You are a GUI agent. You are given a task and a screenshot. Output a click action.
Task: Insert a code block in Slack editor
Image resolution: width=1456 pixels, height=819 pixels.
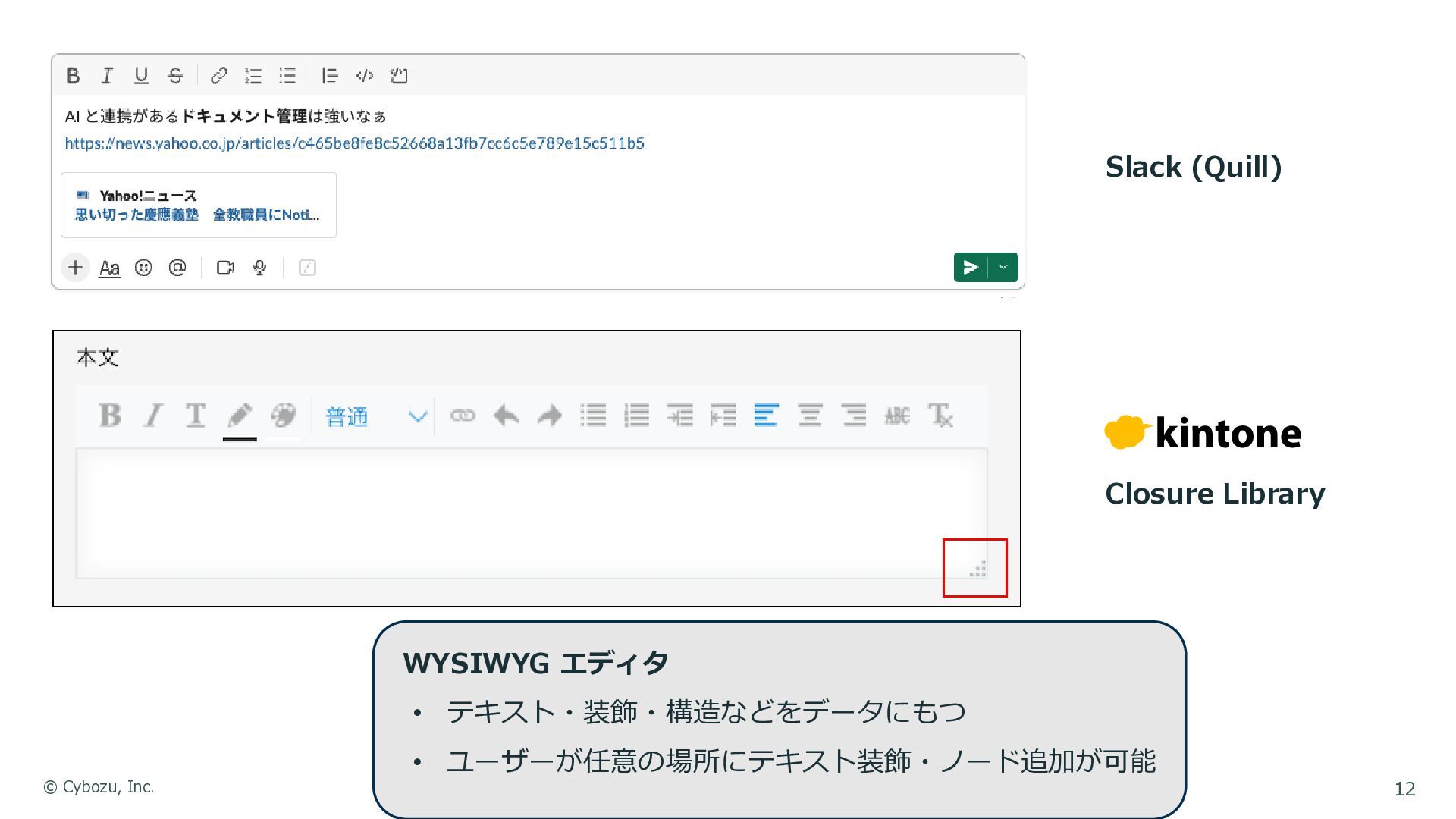(x=399, y=75)
